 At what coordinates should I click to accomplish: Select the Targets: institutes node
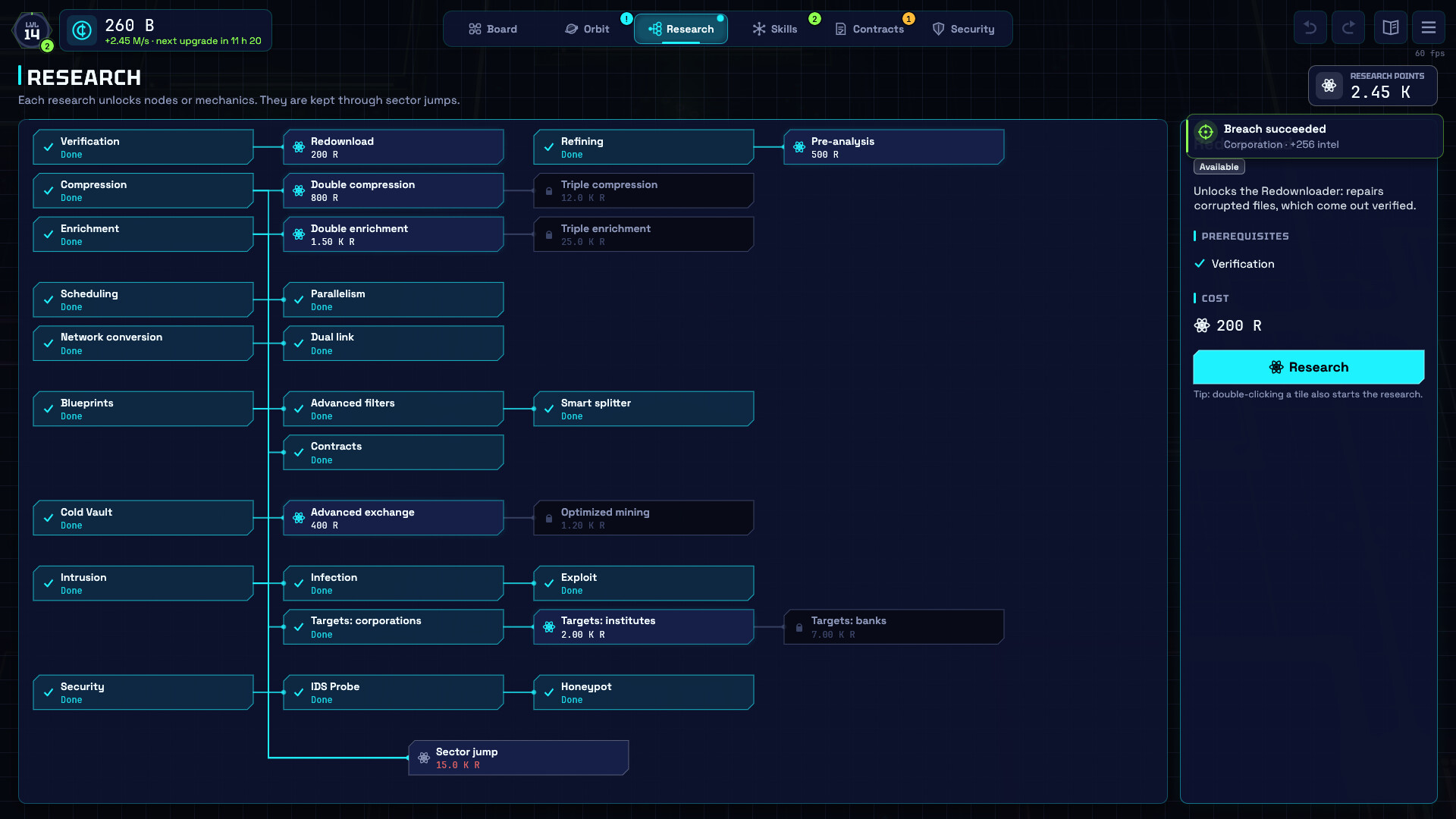coord(644,627)
